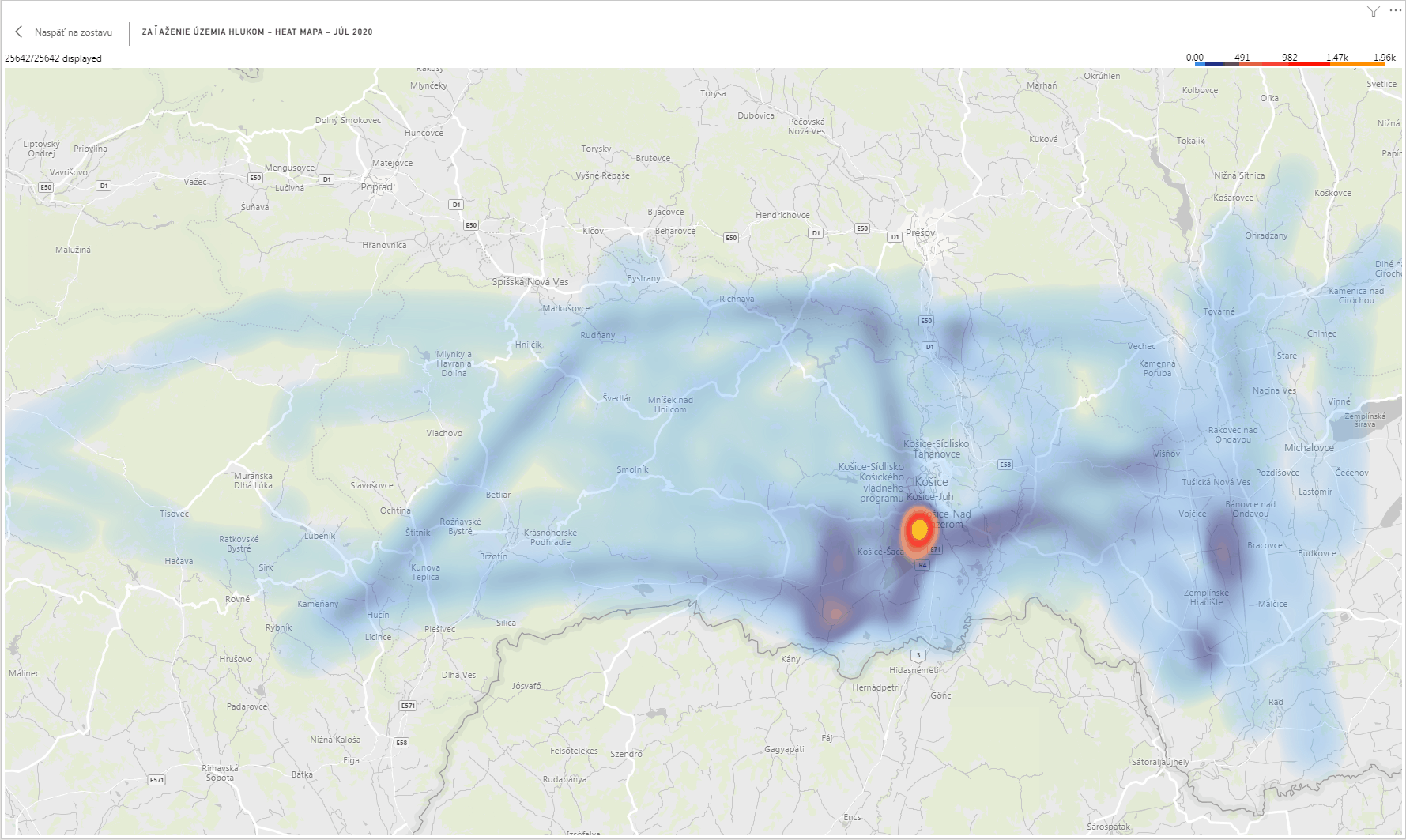Select the 'Naspäť na zostavu' link
Image resolution: width=1406 pixels, height=840 pixels.
[73, 32]
